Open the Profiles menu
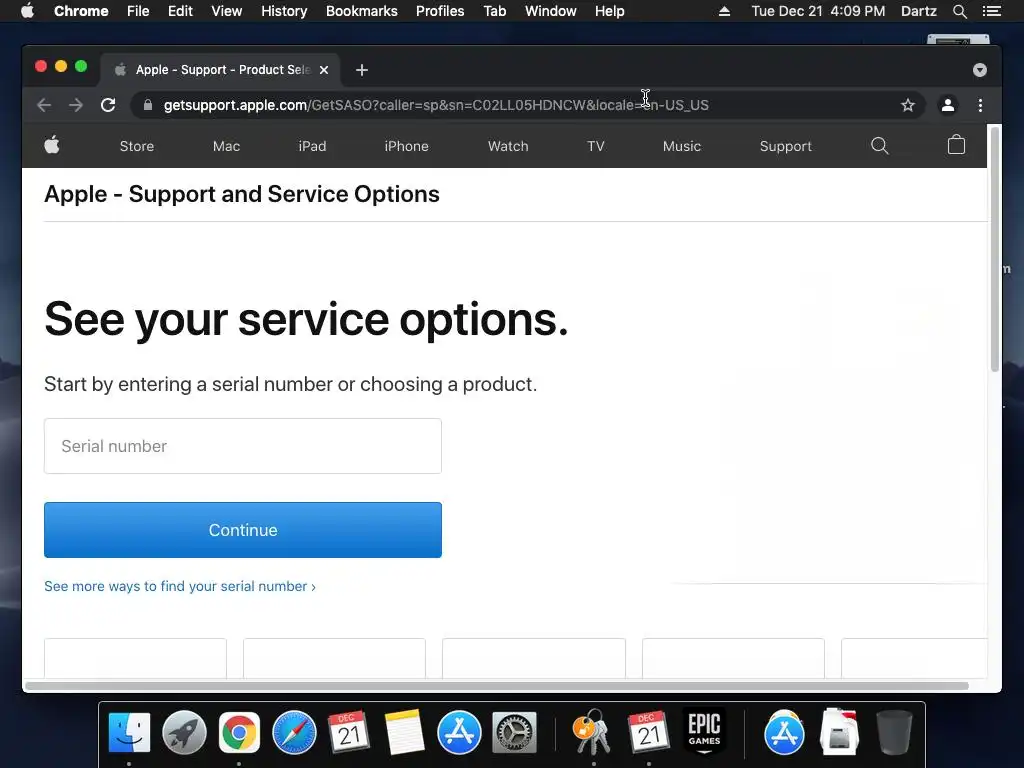The image size is (1024, 768). (x=440, y=11)
